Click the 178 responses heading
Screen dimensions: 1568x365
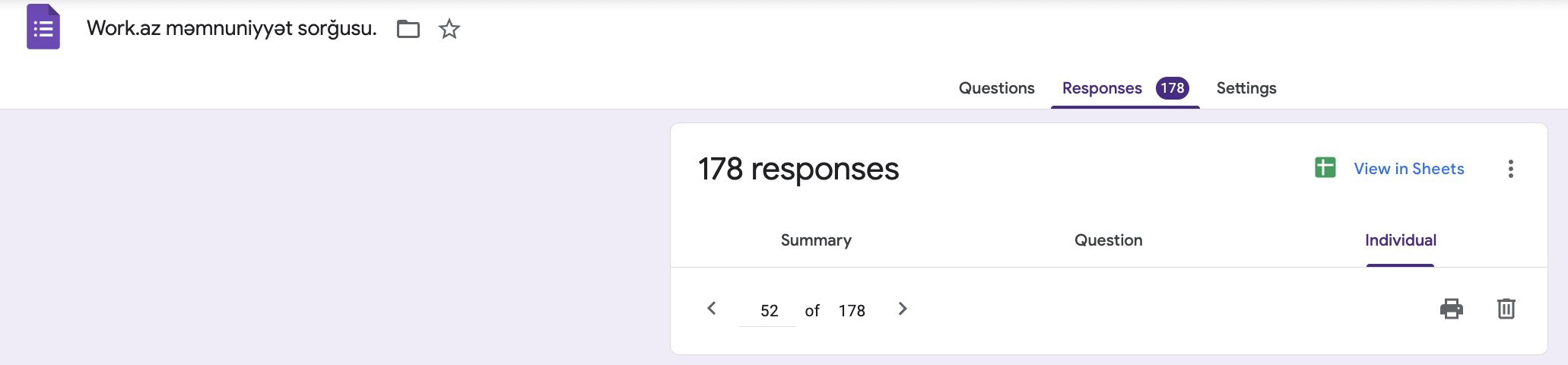click(x=798, y=169)
